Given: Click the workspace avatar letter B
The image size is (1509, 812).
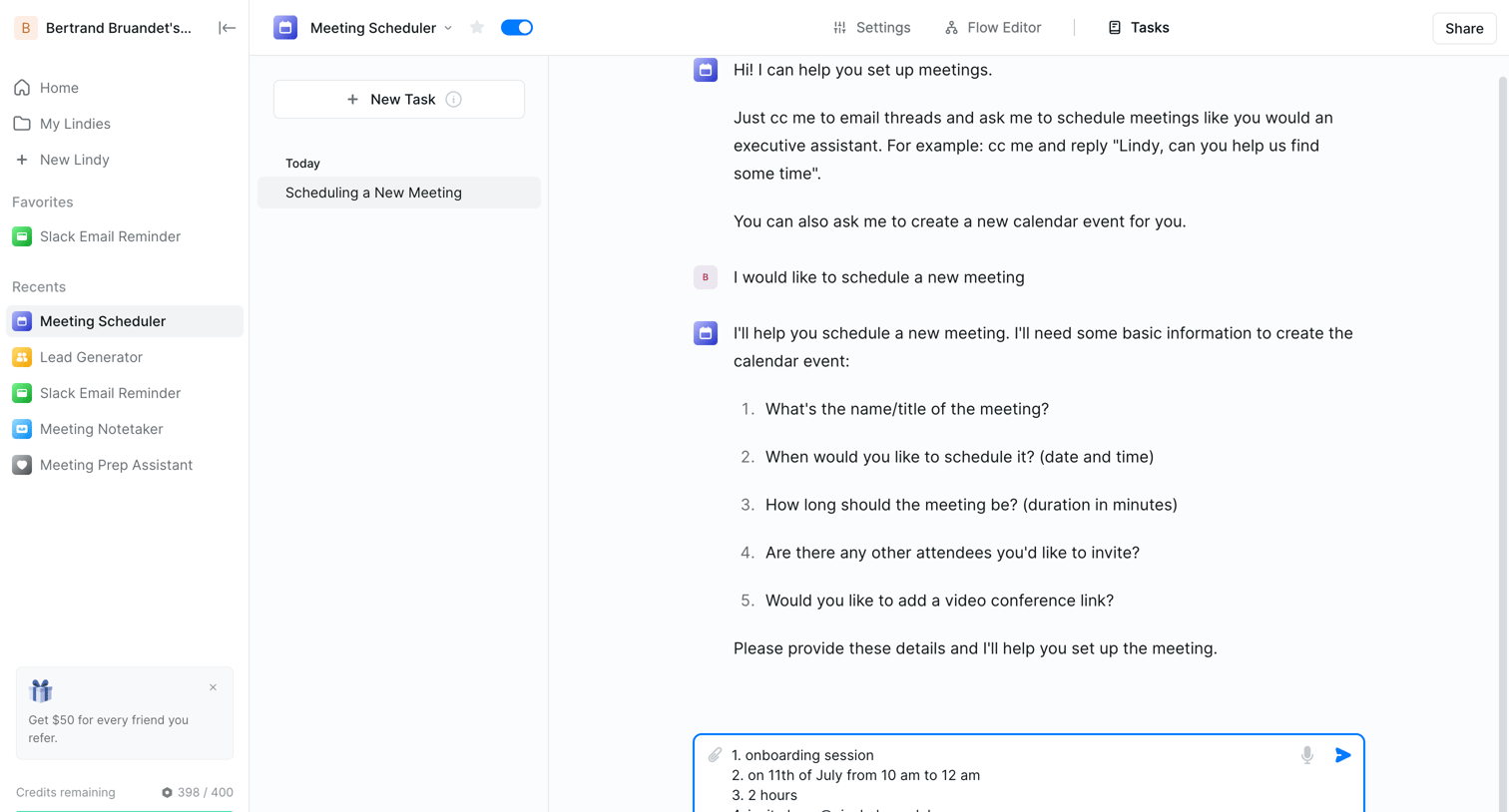Looking at the screenshot, I should click(x=26, y=28).
